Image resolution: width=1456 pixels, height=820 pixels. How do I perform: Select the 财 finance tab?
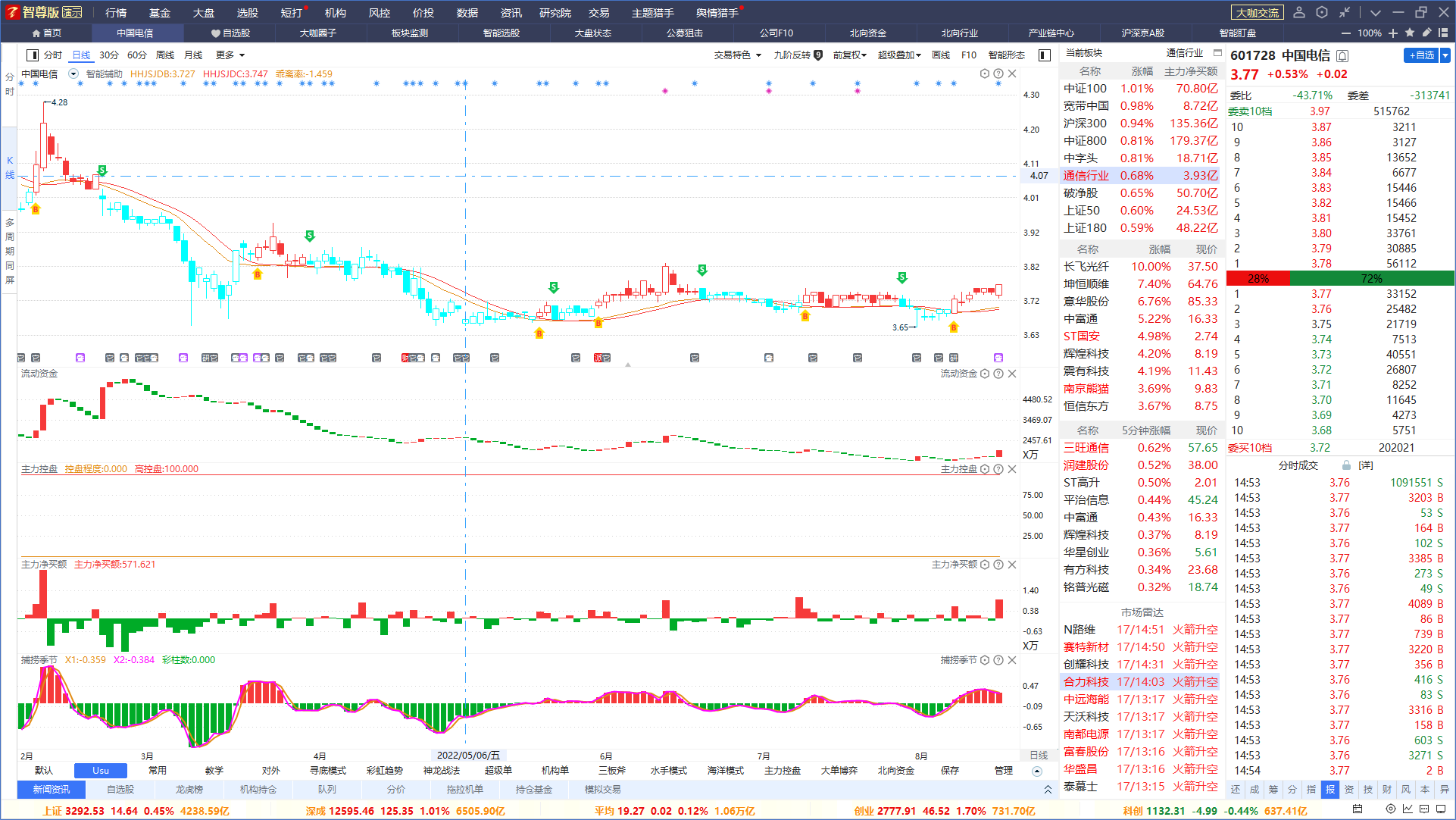click(1387, 790)
